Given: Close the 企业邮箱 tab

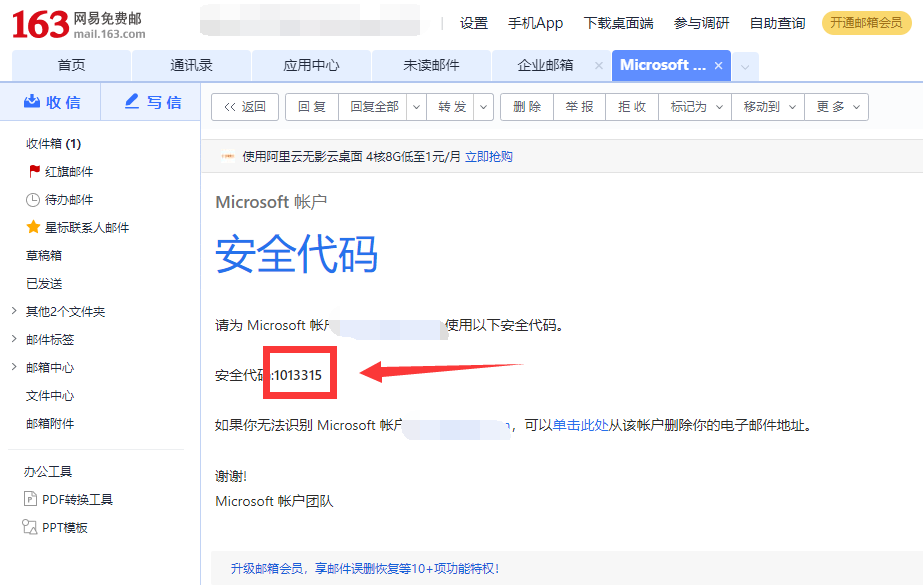Looking at the screenshot, I should (598, 66).
